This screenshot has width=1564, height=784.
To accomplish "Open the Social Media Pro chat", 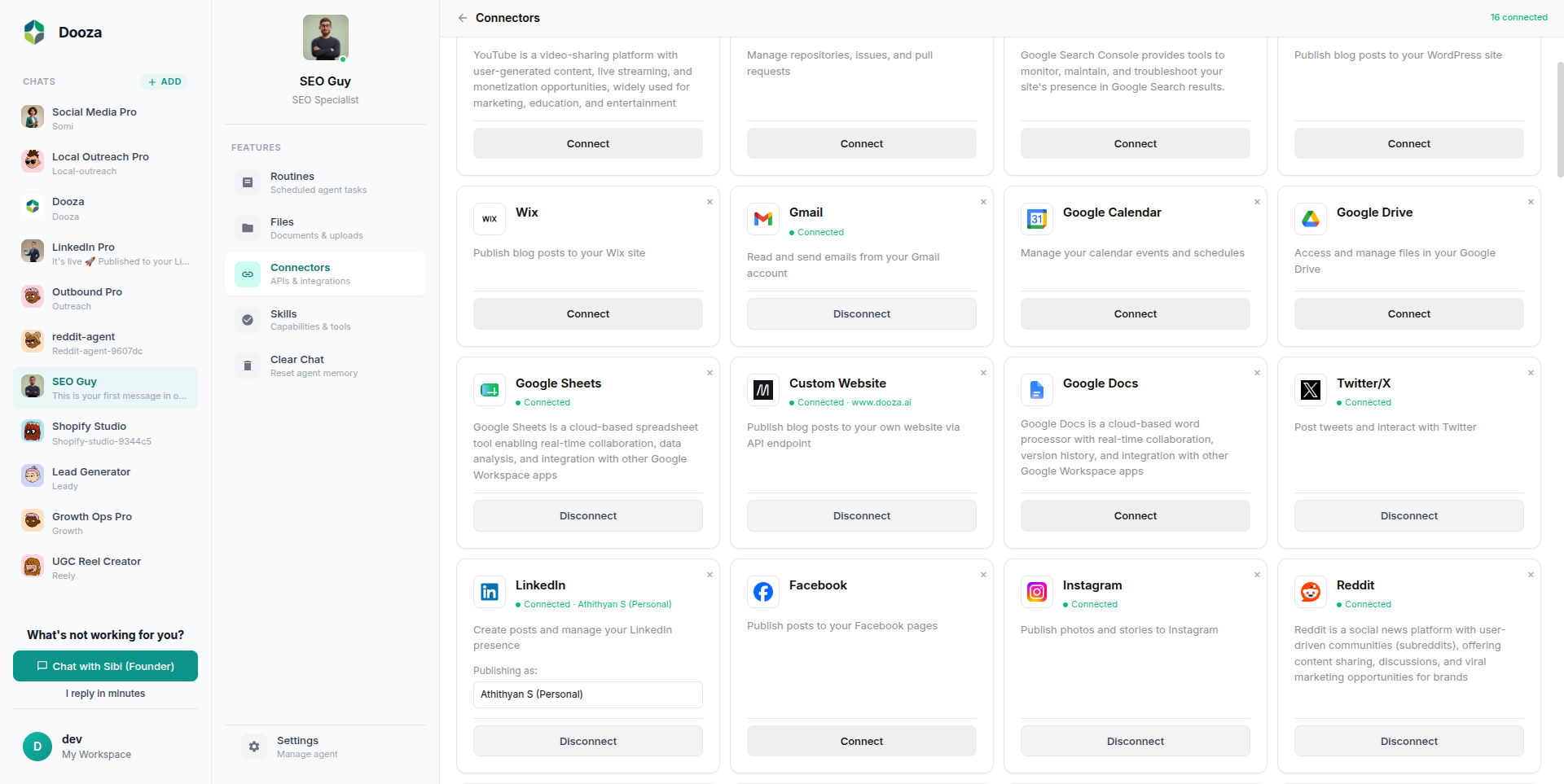I will click(105, 118).
